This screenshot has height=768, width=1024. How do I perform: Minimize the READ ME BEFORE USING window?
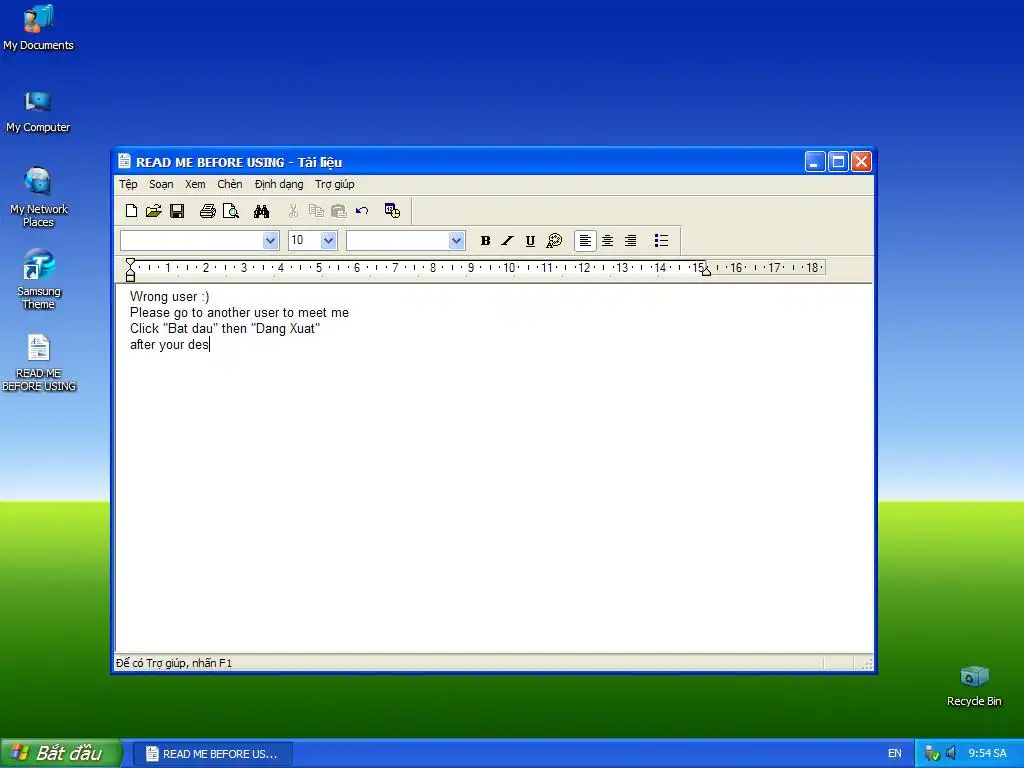(815, 161)
